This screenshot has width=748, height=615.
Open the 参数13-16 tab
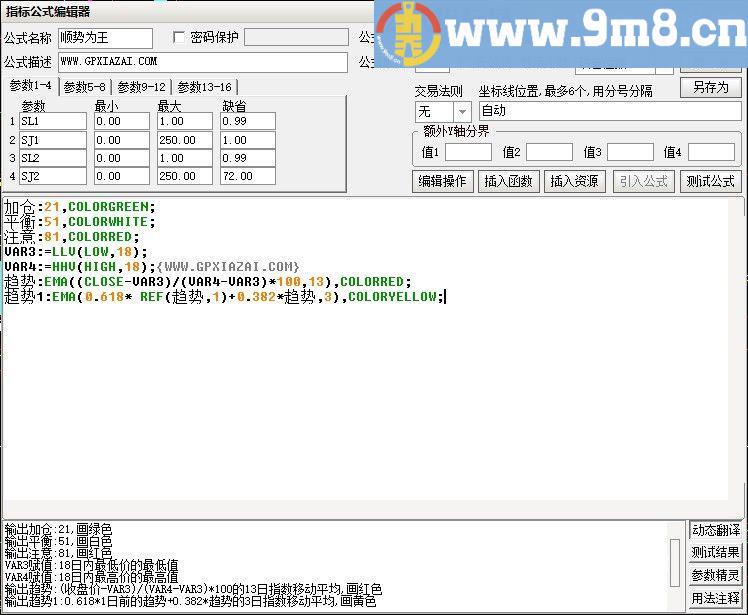204,87
